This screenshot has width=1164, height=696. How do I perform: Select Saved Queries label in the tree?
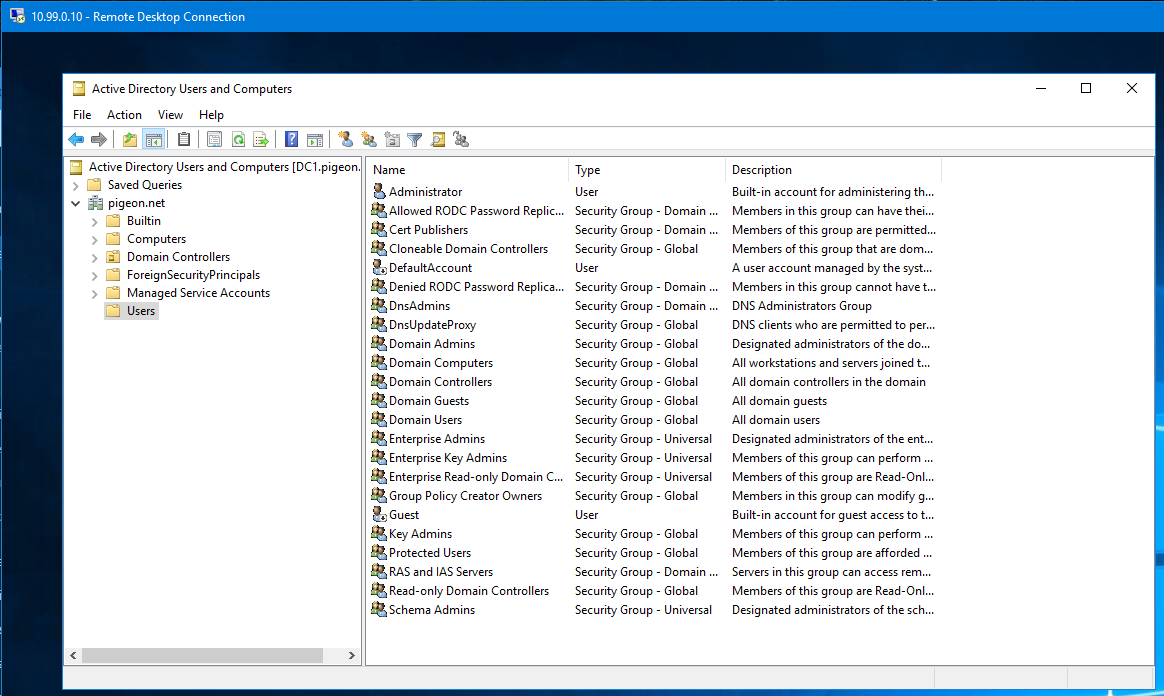tap(145, 185)
